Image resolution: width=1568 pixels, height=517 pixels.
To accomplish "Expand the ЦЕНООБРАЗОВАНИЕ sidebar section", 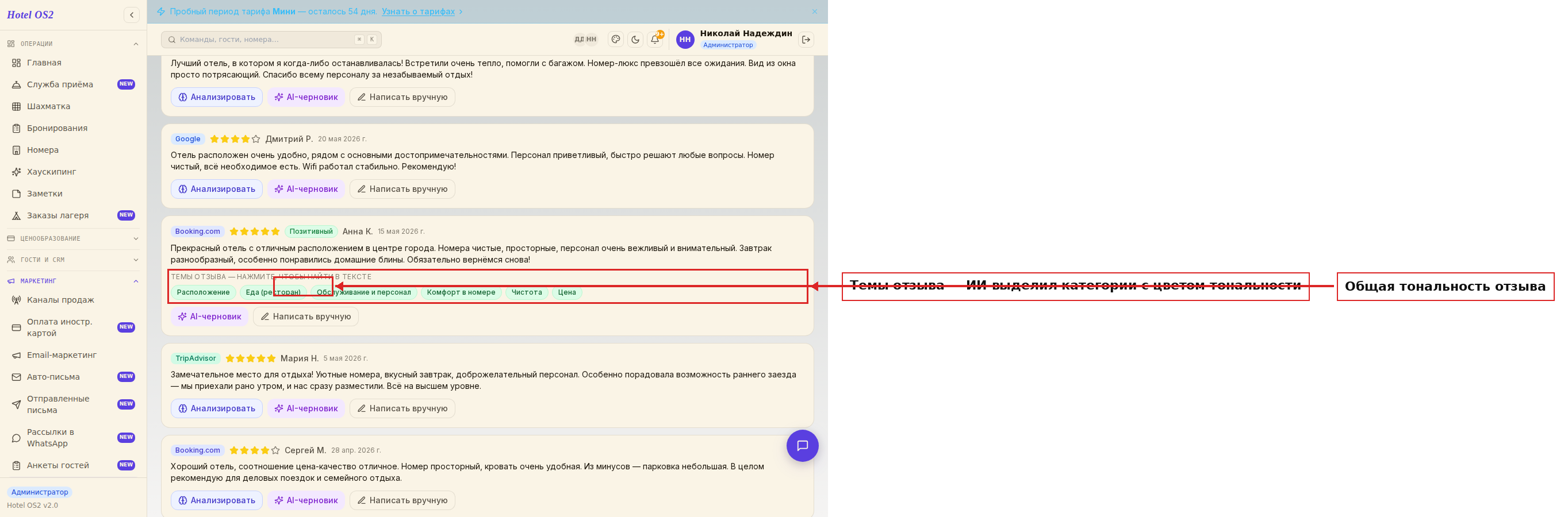I will tap(73, 238).
